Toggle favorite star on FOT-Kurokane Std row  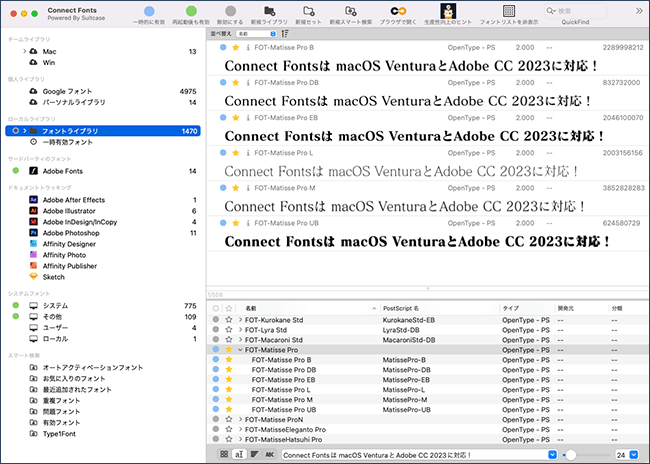tap(228, 320)
